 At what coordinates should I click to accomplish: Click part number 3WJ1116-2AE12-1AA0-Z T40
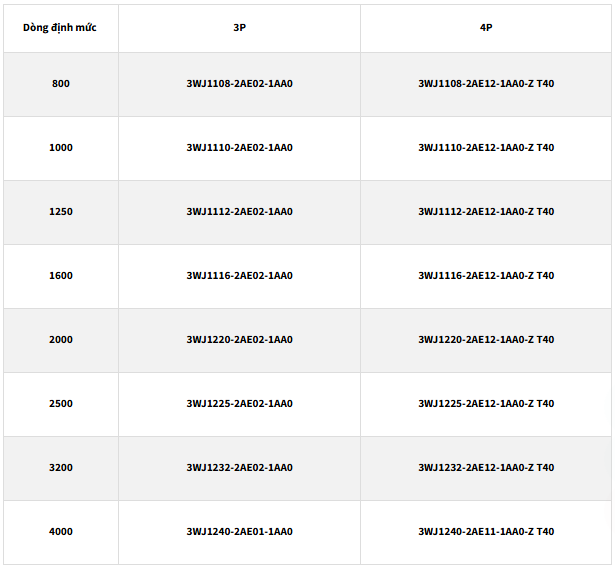486,276
